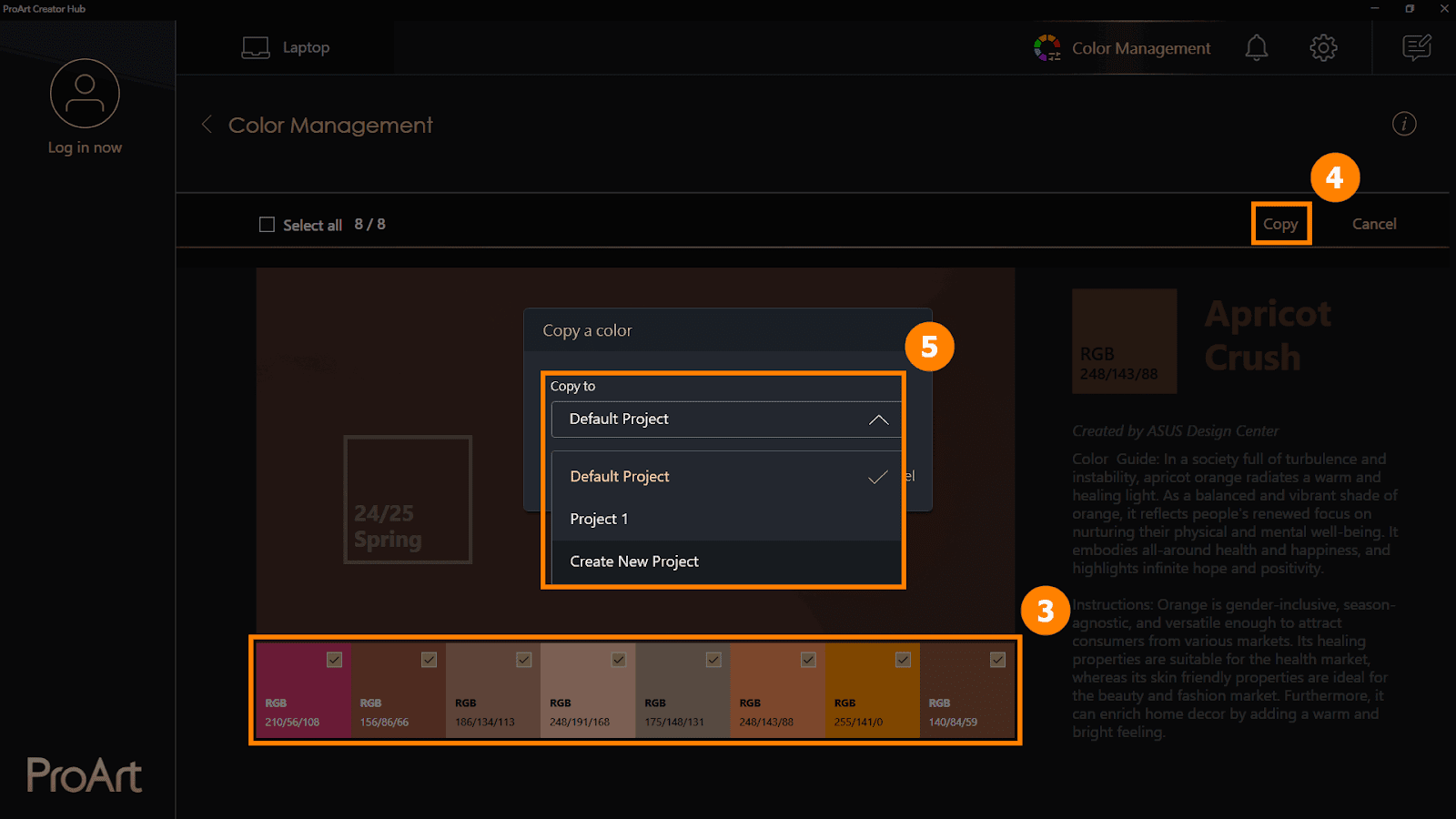Click the feedback note icon
The height and width of the screenshot is (819, 1456).
coord(1417,47)
